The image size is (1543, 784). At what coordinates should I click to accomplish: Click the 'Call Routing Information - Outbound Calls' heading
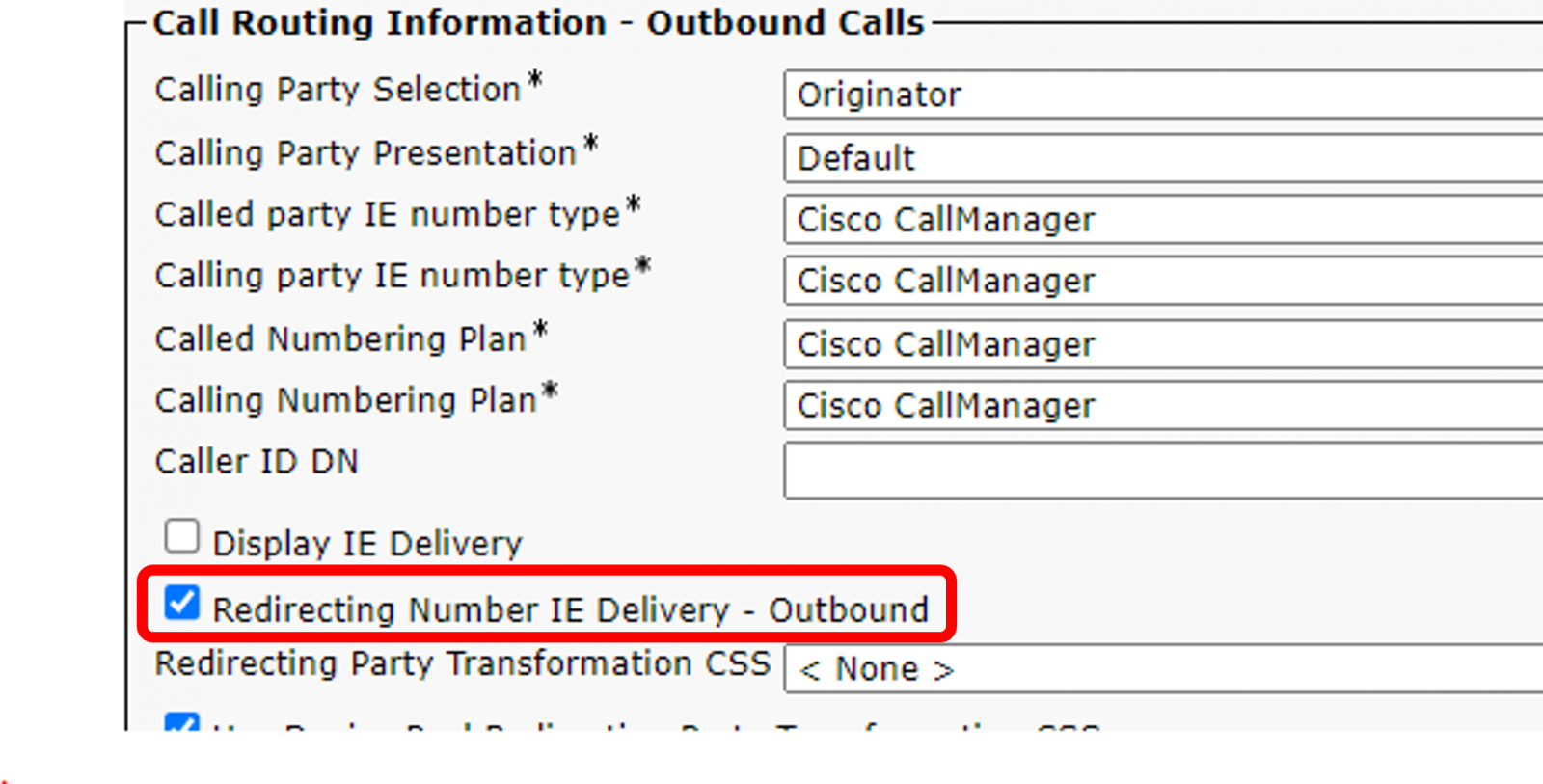click(538, 23)
